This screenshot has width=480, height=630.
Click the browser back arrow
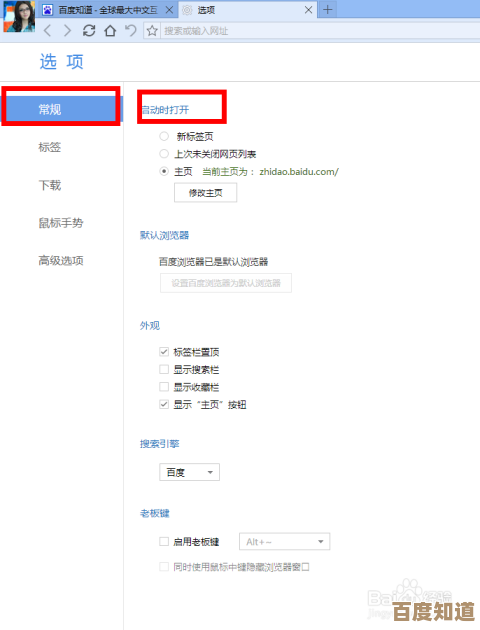point(47,31)
